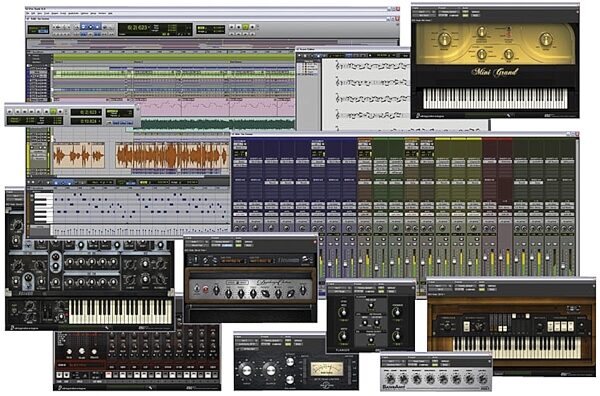
Task: Click the first staff in the Score Editor window
Action: [372, 66]
